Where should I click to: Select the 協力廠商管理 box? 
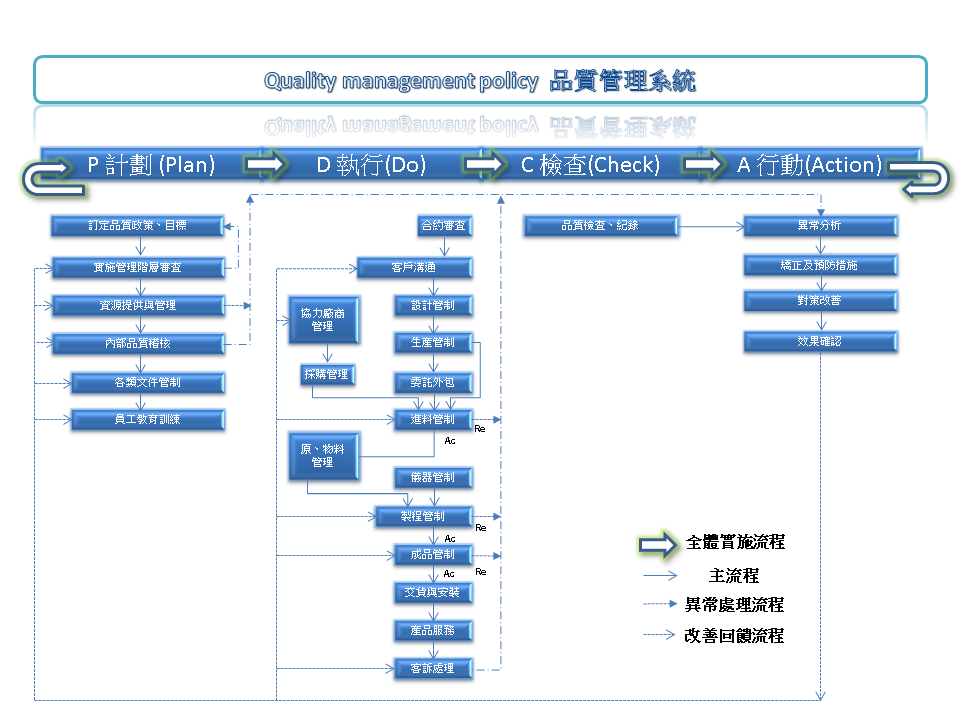[x=323, y=320]
